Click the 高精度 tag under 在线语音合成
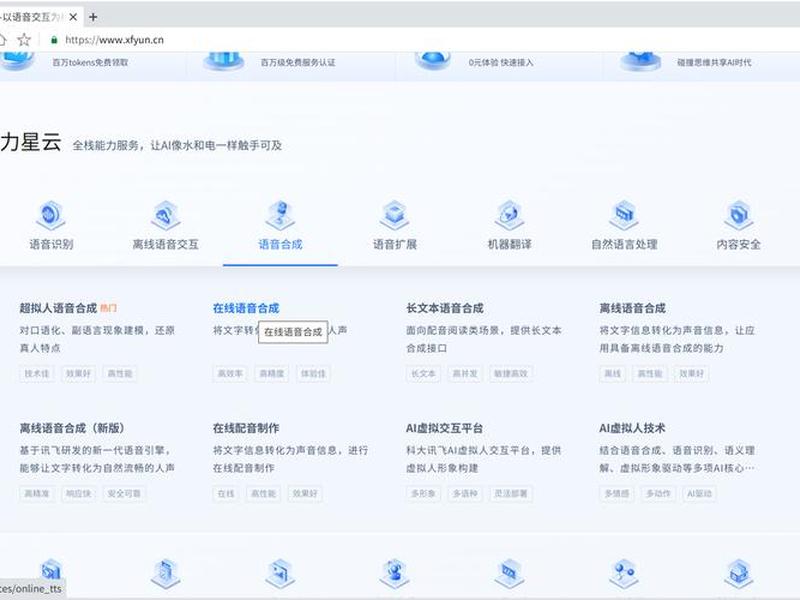Screen dimensions: 800x600 [271, 373]
